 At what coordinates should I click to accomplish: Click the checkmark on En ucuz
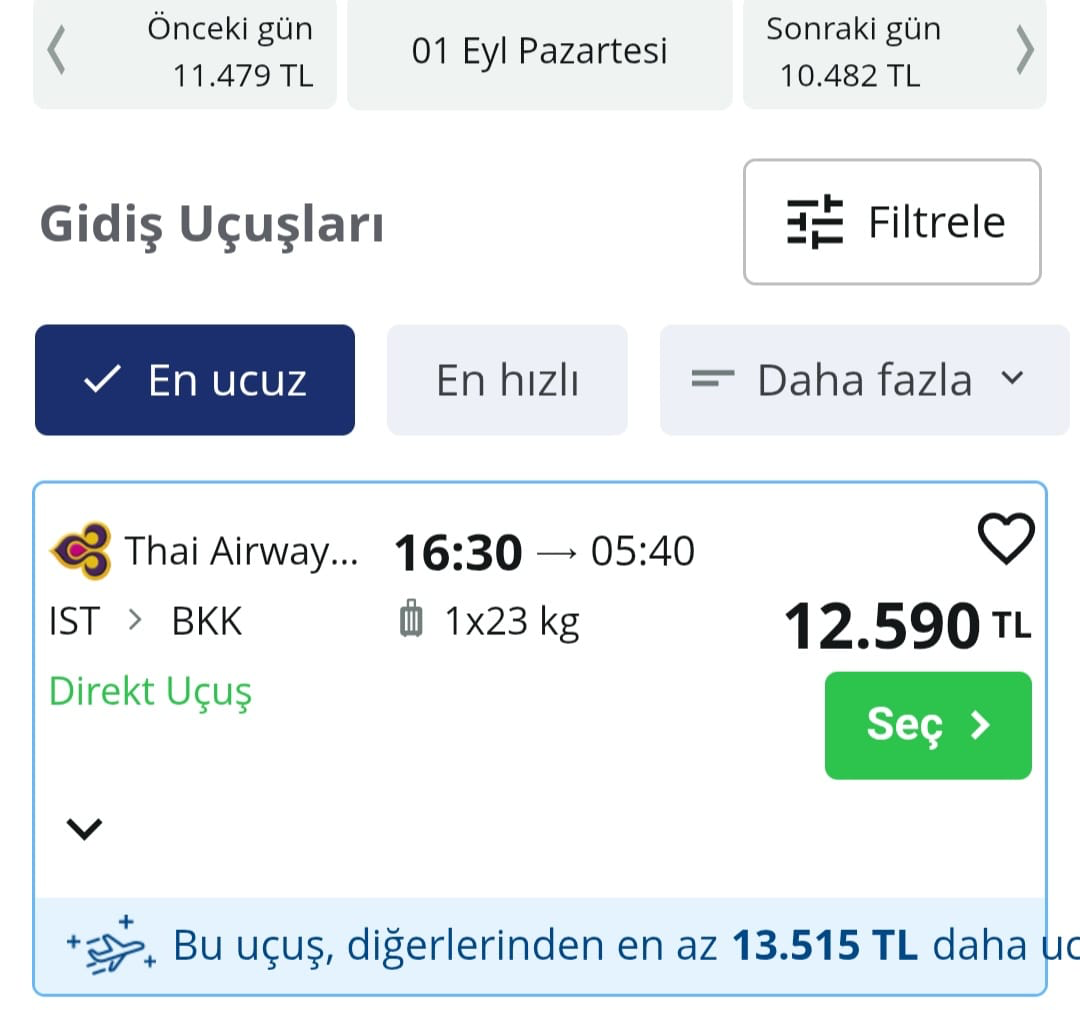tap(103, 380)
